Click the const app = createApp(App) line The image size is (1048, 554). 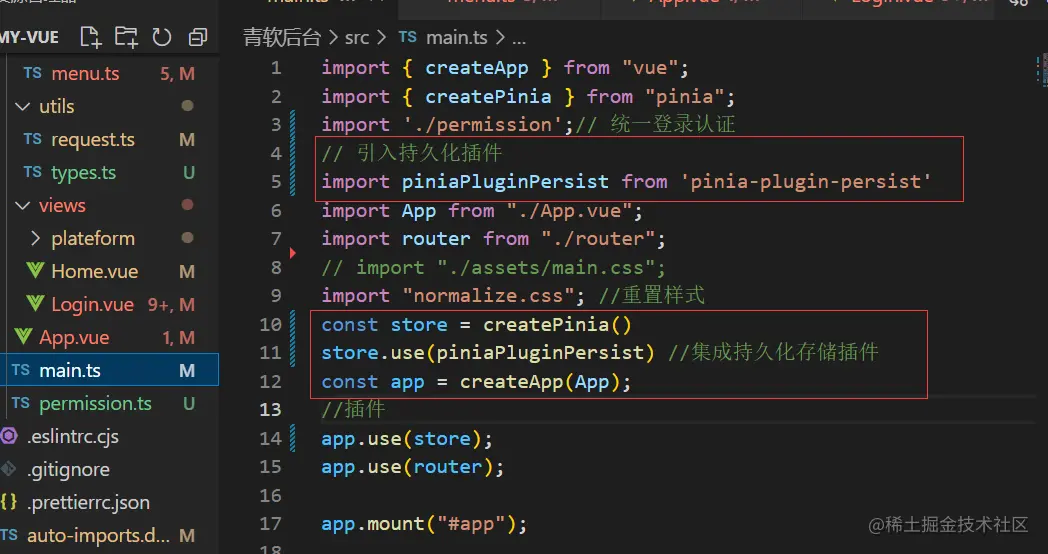coord(477,382)
